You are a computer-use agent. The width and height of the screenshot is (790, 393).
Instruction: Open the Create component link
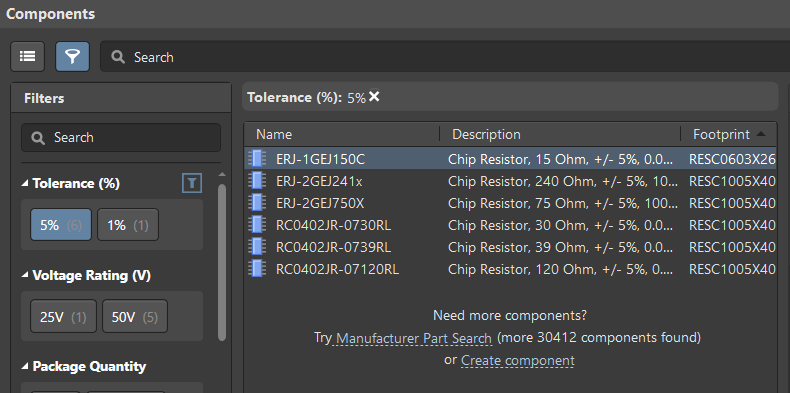[517, 360]
